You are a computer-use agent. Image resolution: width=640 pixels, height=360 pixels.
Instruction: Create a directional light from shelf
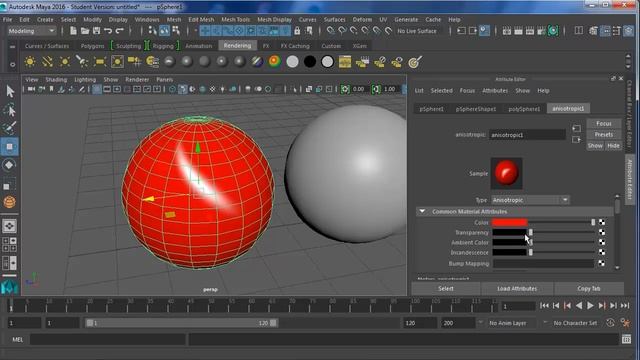point(47,62)
